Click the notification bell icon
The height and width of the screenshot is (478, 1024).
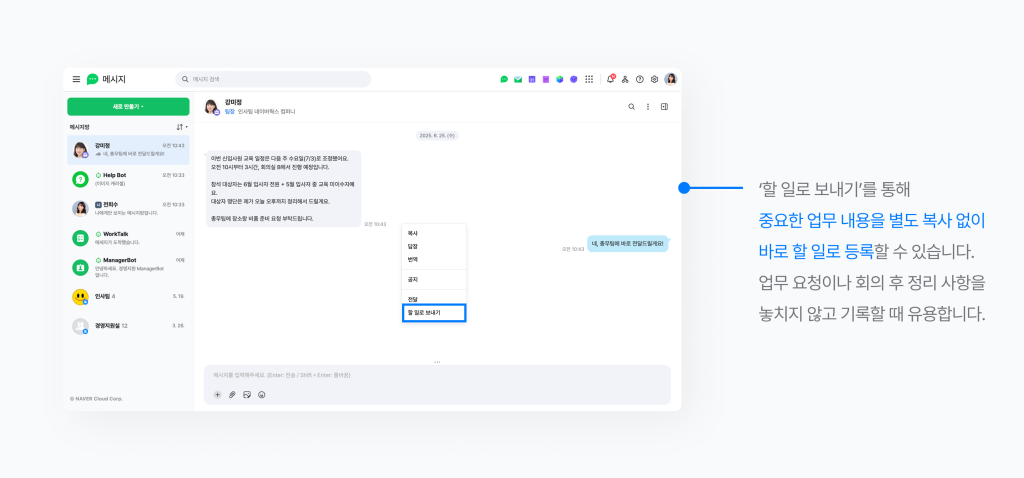point(610,79)
